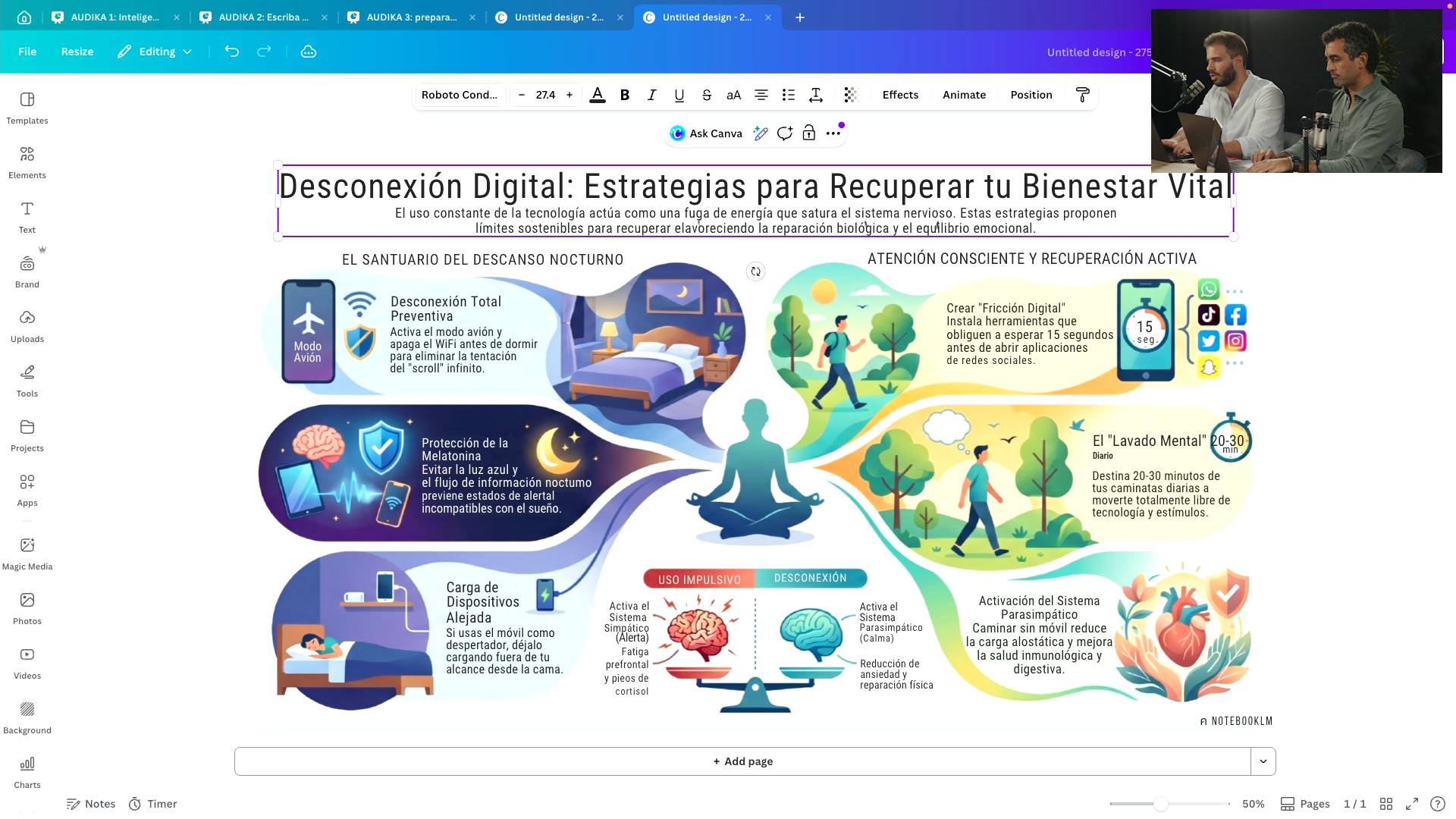Viewport: 1456px width, 819px height.
Task: Check cloud save status icon
Action: [309, 52]
